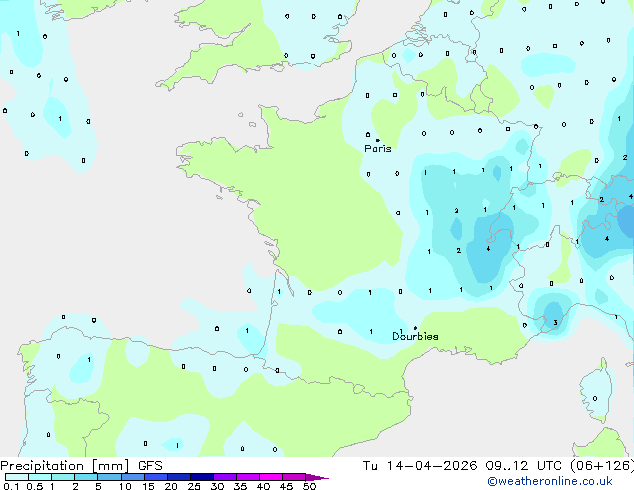Pick the sky-blue 2–5 mm legend swatch
The image size is (634, 490).
(86, 477)
